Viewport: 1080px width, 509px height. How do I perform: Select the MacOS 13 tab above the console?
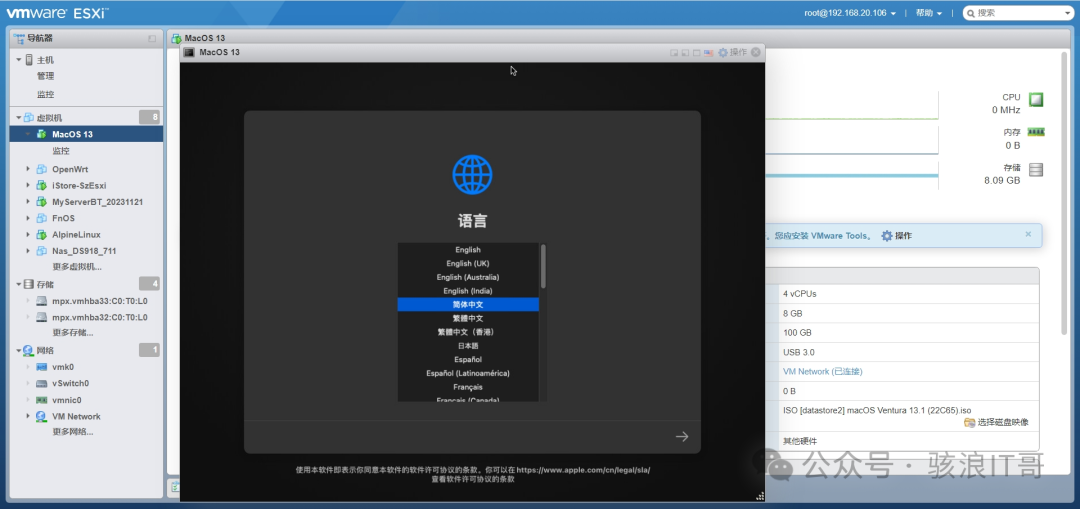(x=198, y=38)
